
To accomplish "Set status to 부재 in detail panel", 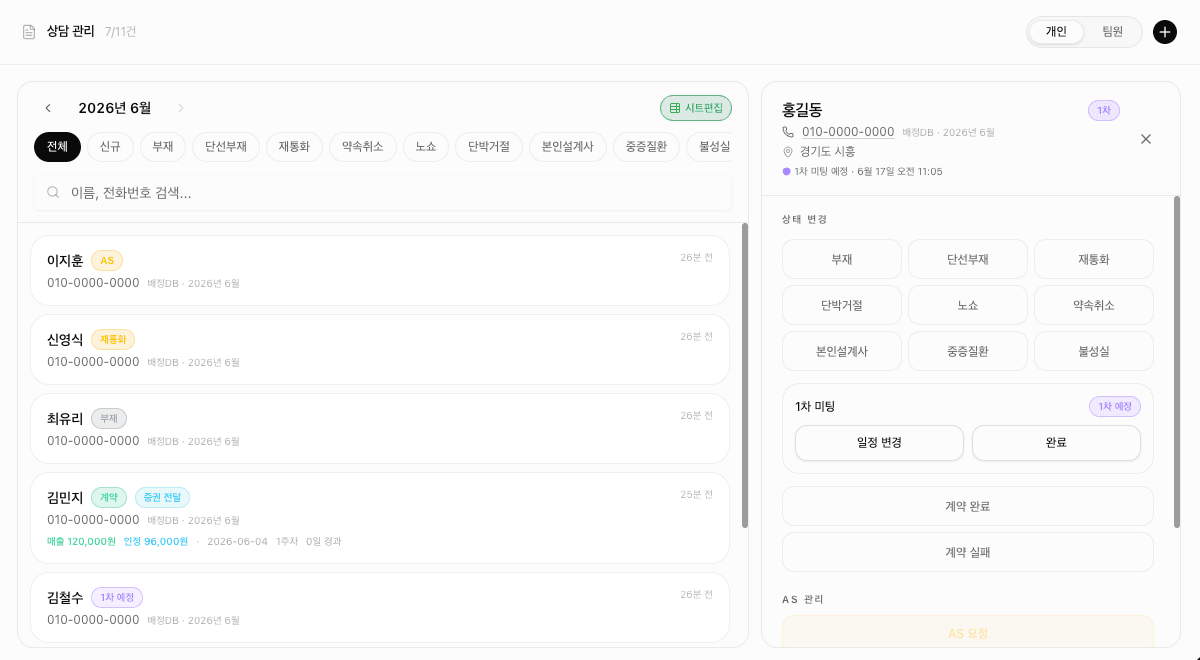I will pos(842,259).
